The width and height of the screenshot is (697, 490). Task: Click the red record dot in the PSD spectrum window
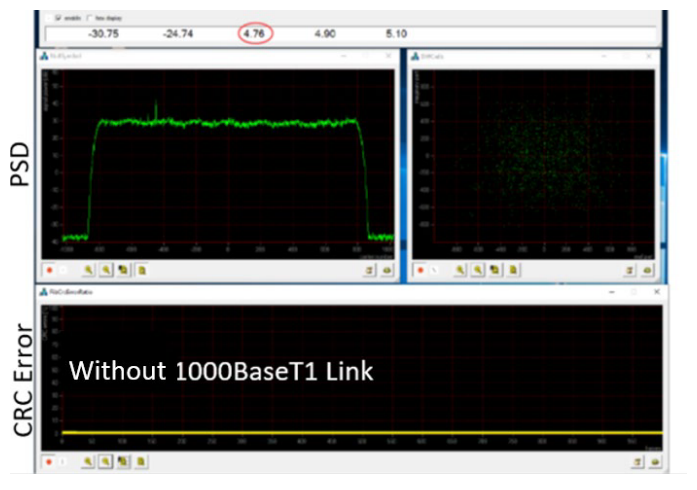[49, 269]
